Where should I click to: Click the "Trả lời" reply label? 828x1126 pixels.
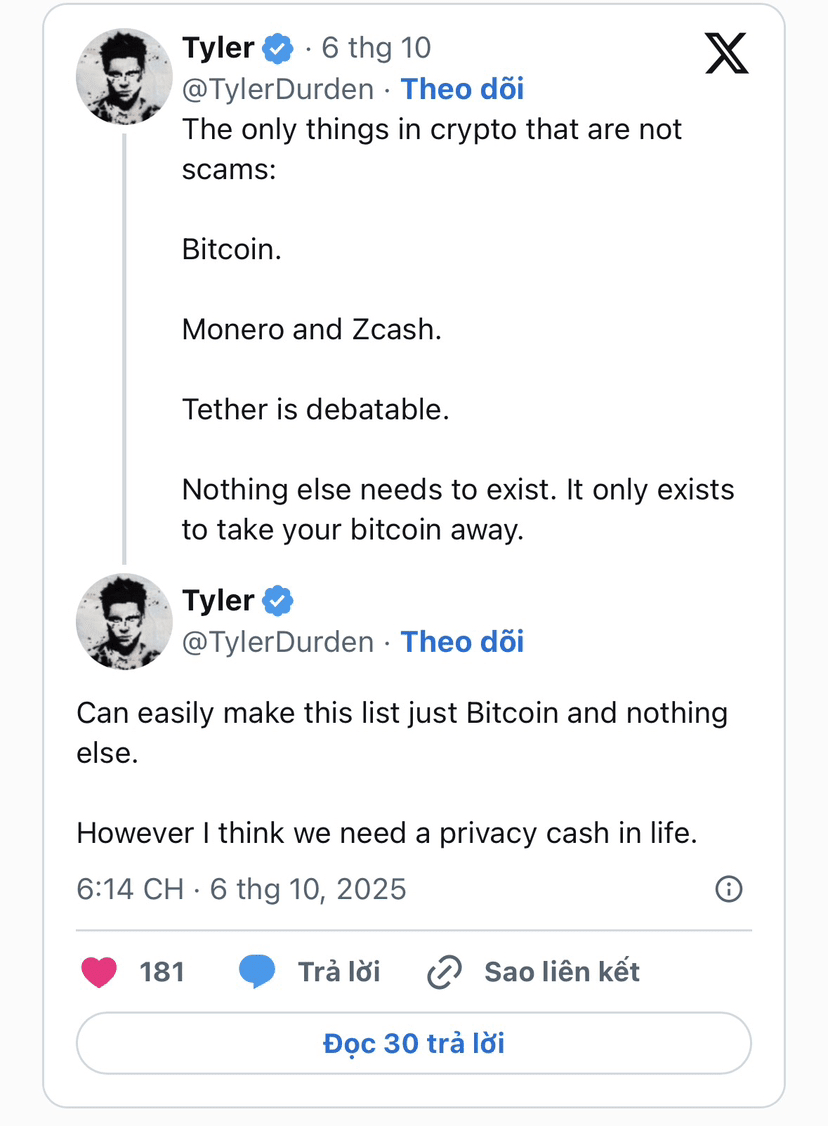pyautogui.click(x=339, y=972)
